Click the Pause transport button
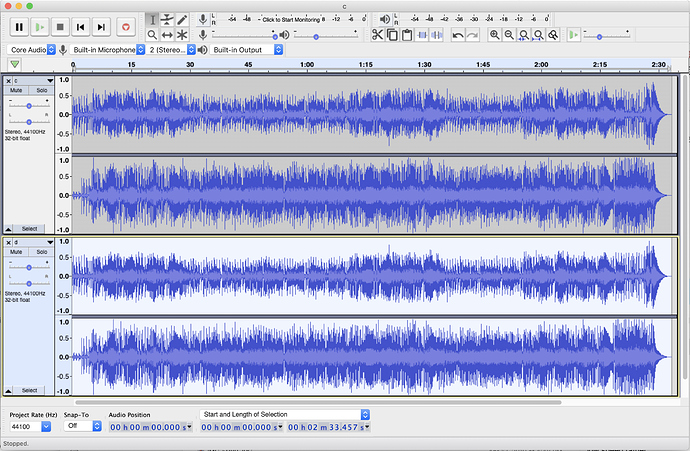The image size is (690, 451). pos(19,27)
